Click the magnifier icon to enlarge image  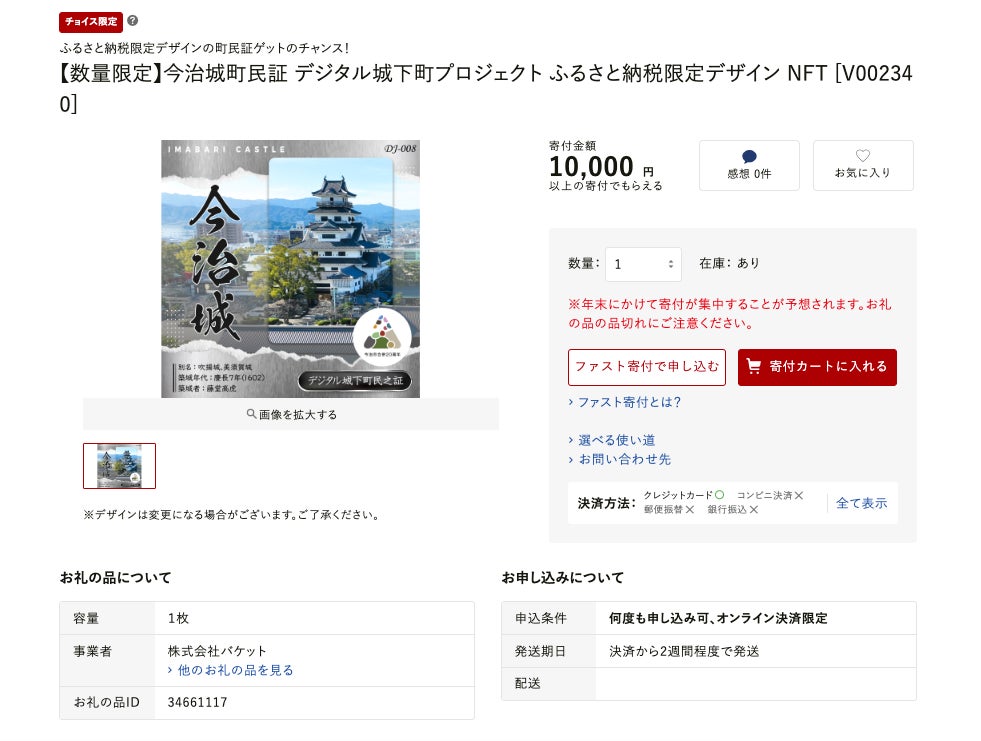point(252,414)
